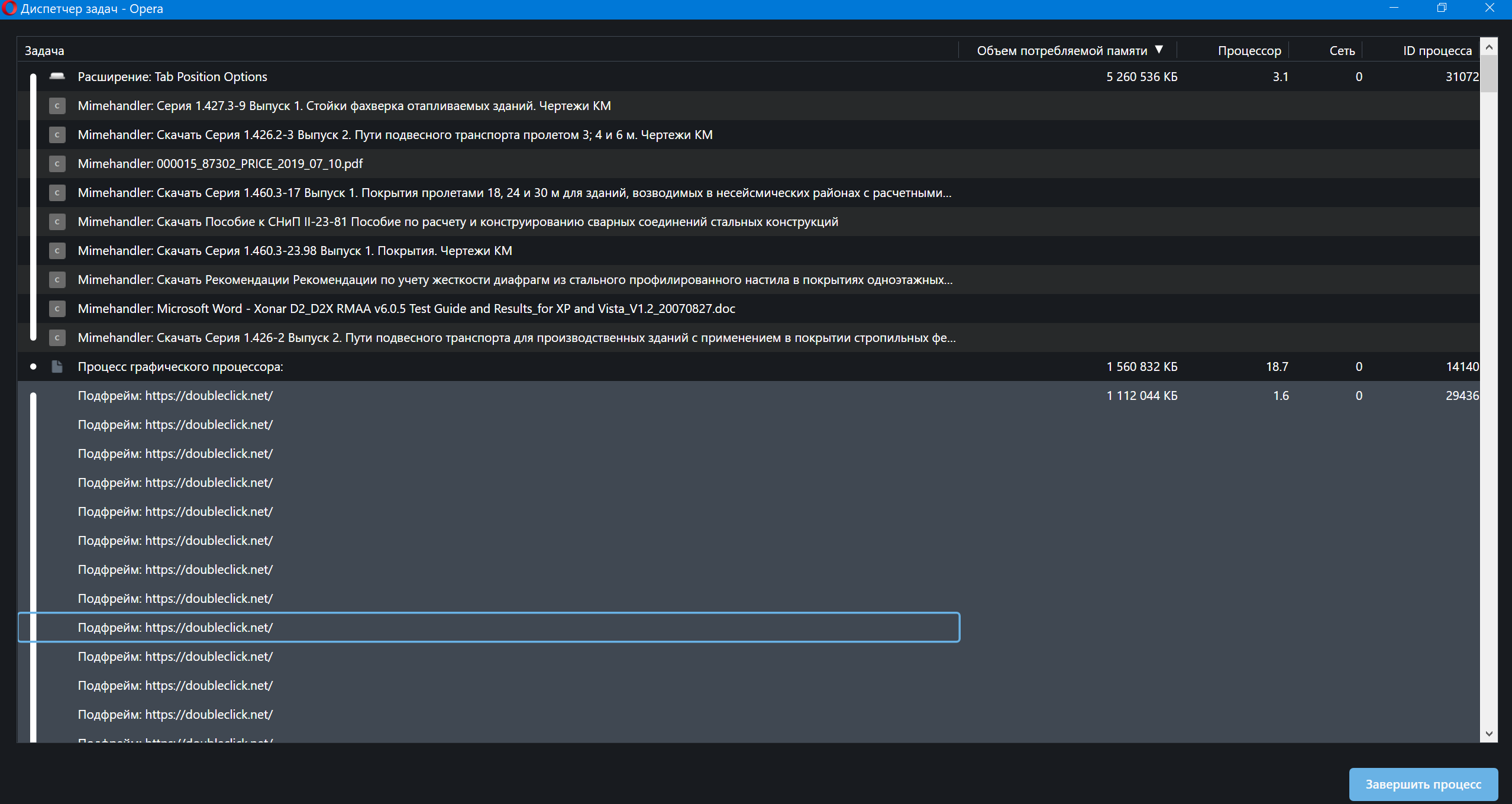Image resolution: width=1512 pixels, height=804 pixels.
Task: Click the icon of the Серия 1.426-2 row
Action: click(x=57, y=338)
